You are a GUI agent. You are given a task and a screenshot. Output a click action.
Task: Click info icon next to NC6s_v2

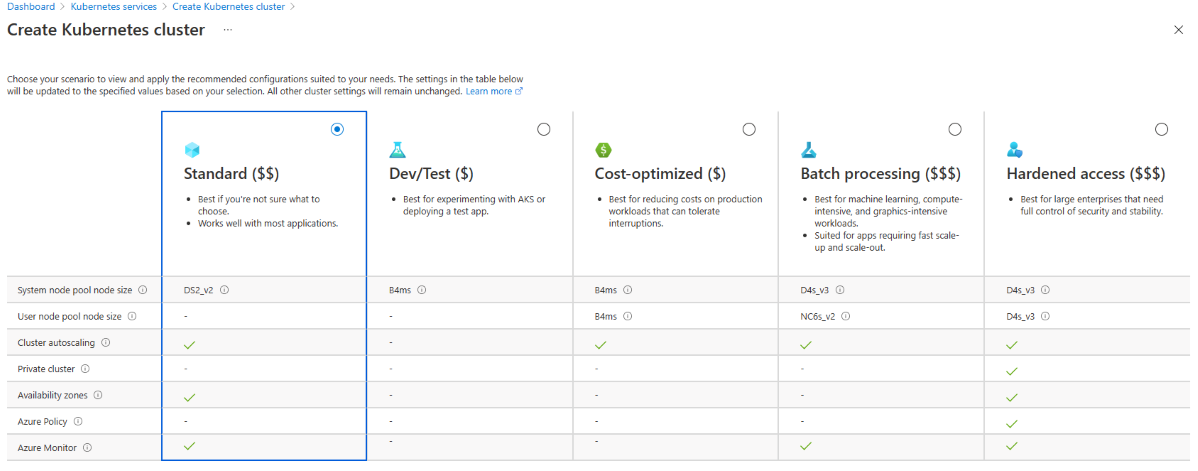tap(845, 317)
